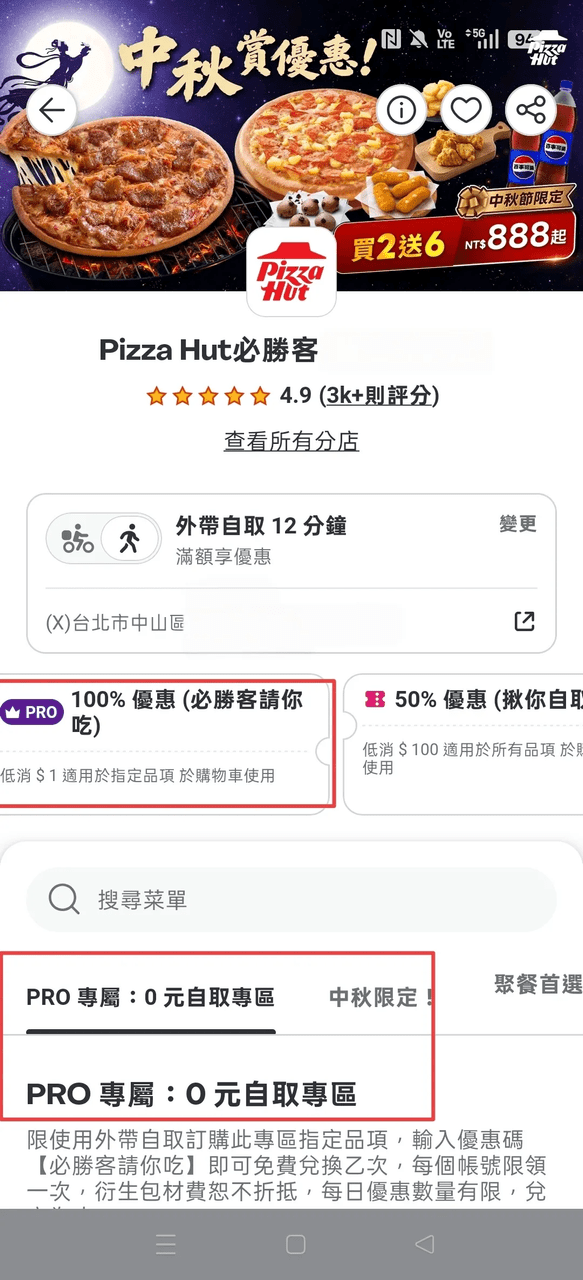
Task: Open the 3k+則評分 reviews link
Action: [379, 396]
